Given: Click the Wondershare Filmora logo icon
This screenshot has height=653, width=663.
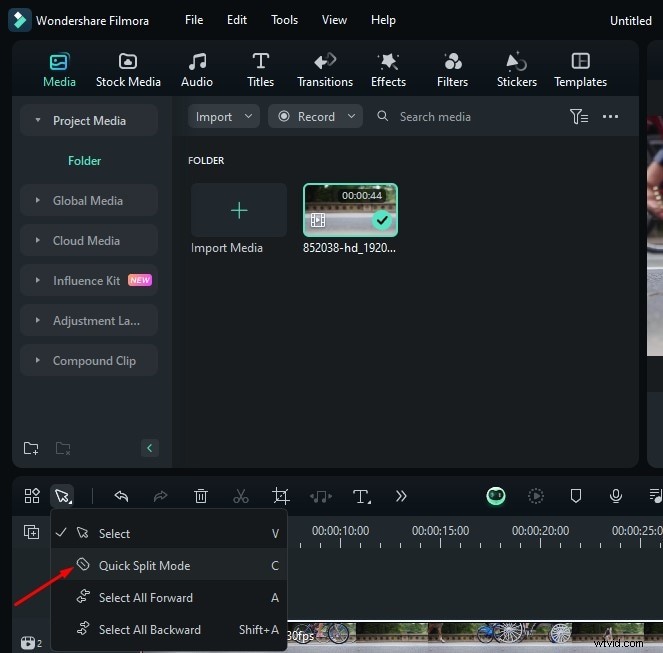Looking at the screenshot, I should tap(19, 20).
